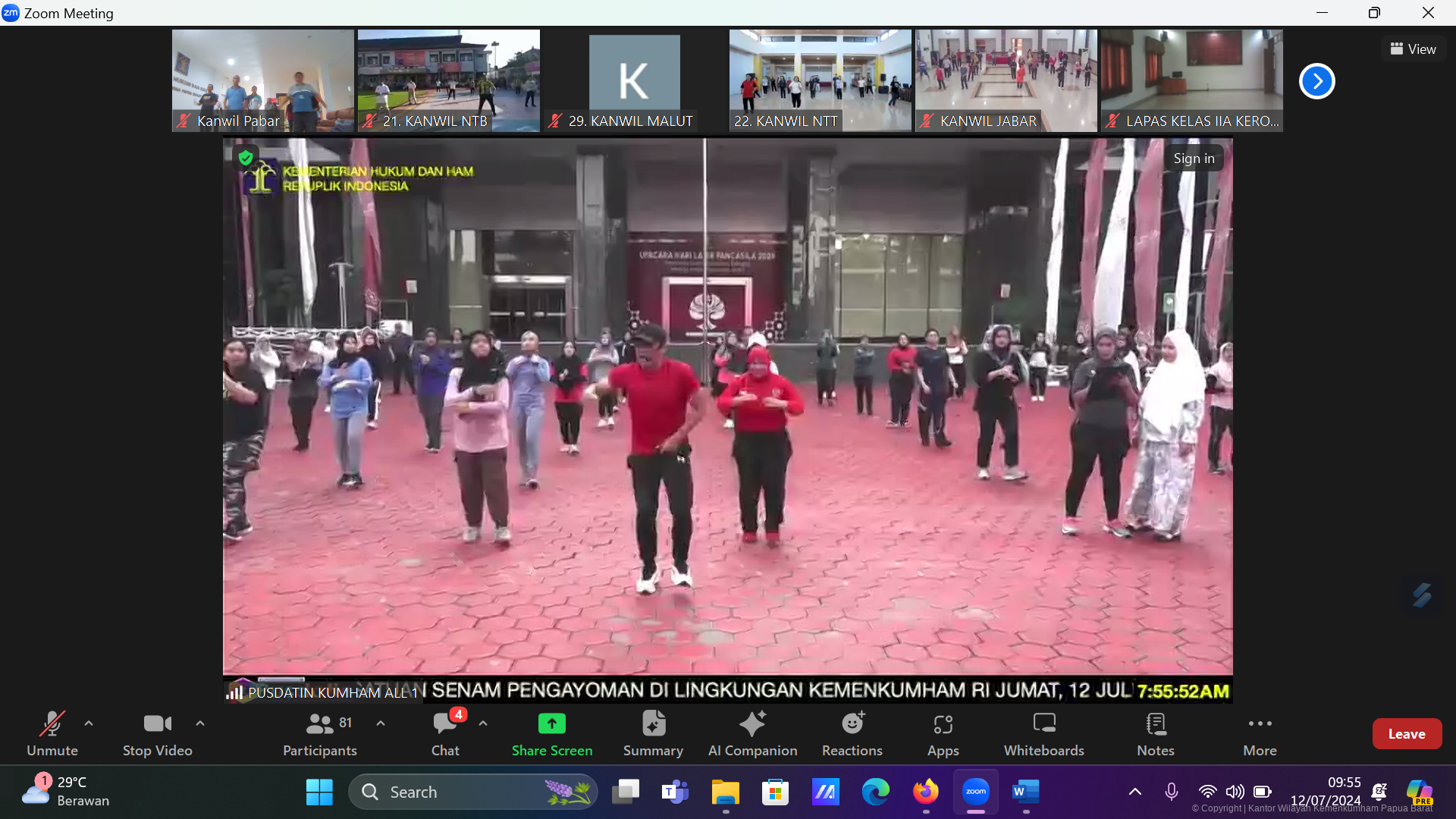This screenshot has width=1456, height=819.
Task: Select the 29. KANWIL MALUT tile
Action: [634, 80]
